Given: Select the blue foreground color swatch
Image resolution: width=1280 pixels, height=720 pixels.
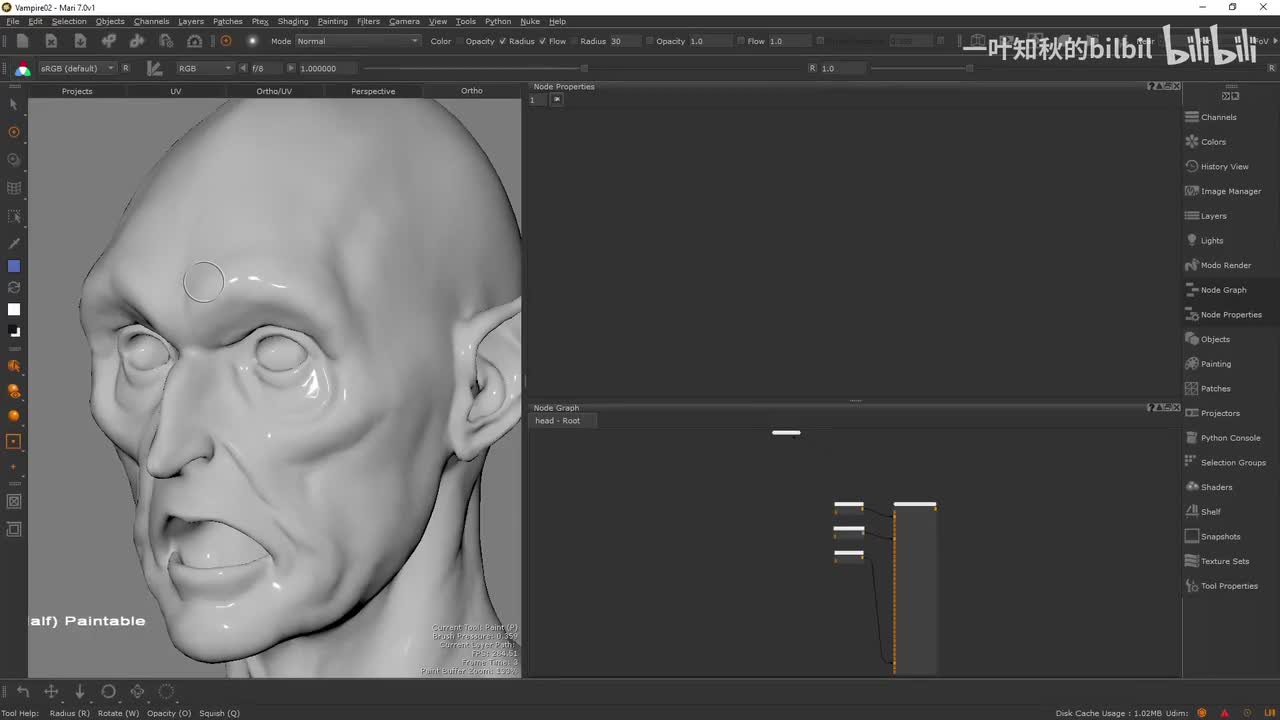Looking at the screenshot, I should coord(14,266).
